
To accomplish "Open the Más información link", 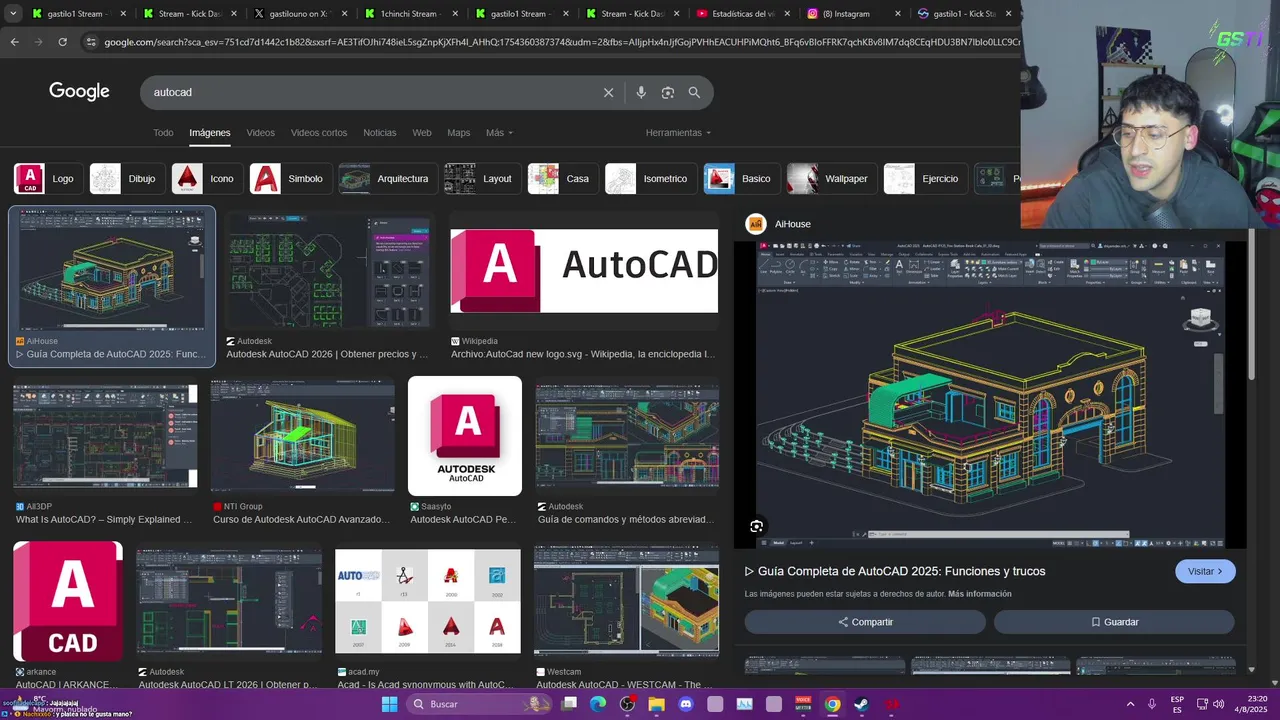I will pyautogui.click(x=980, y=594).
